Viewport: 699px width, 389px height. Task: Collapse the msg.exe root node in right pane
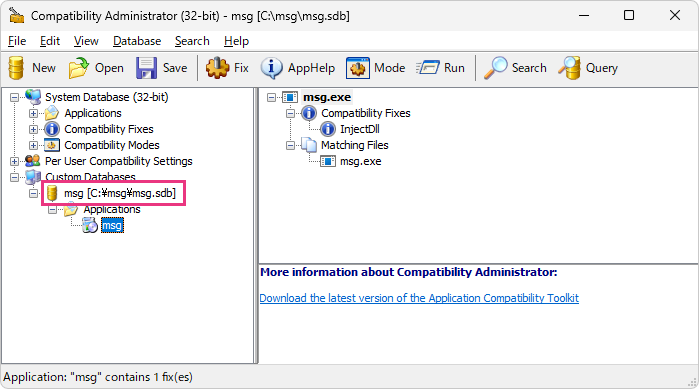[x=271, y=97]
